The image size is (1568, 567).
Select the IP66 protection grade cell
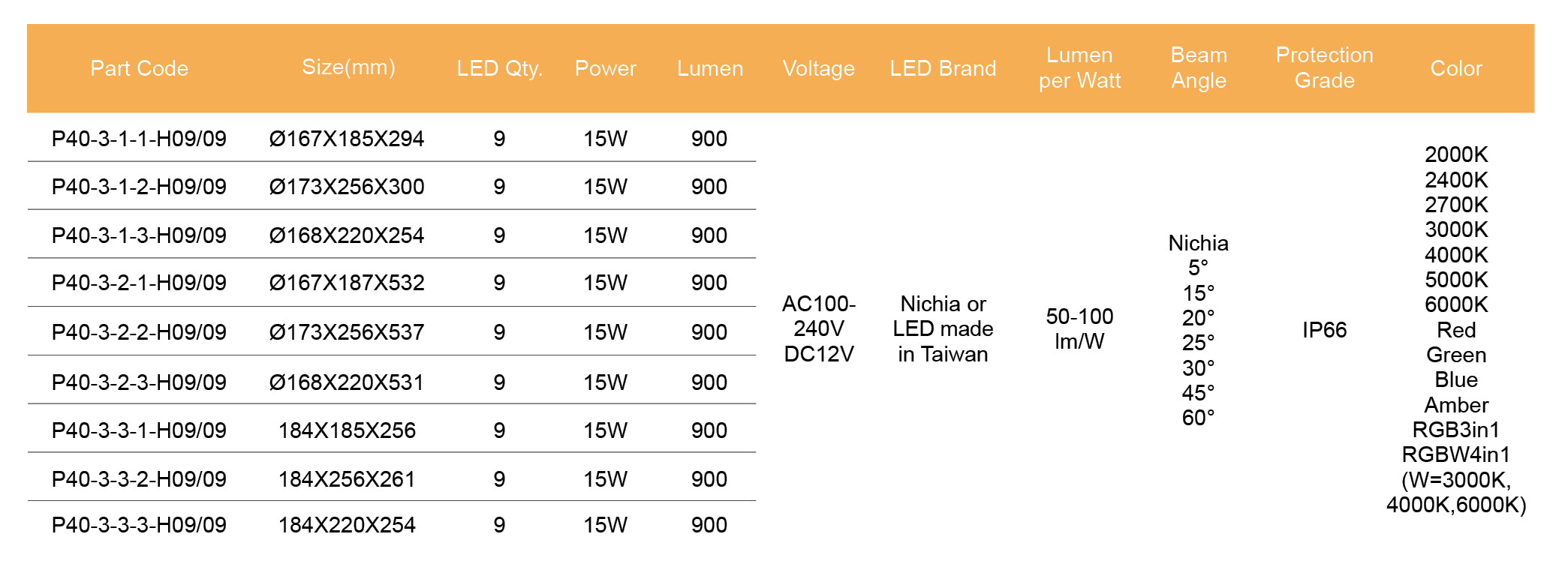[1324, 330]
